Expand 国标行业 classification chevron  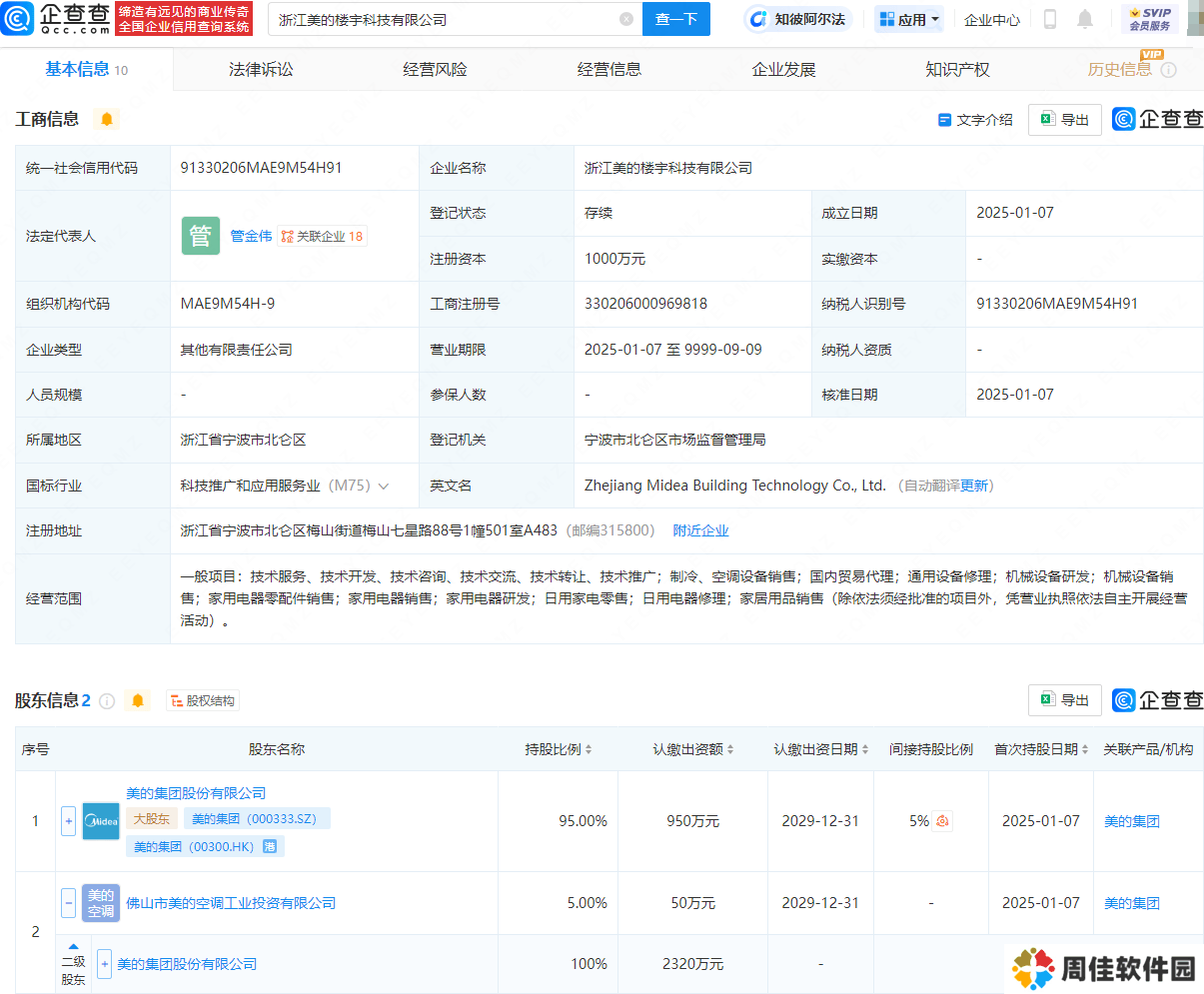384,487
